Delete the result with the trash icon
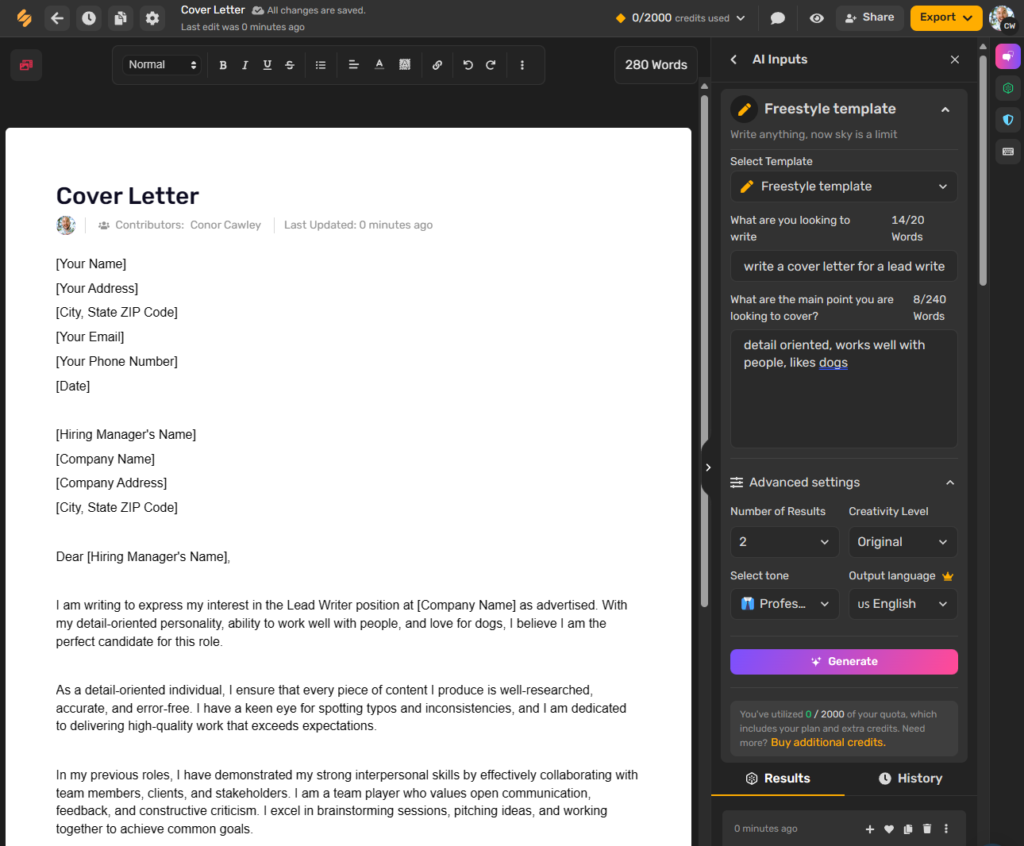Viewport: 1024px width, 846px height. point(926,829)
